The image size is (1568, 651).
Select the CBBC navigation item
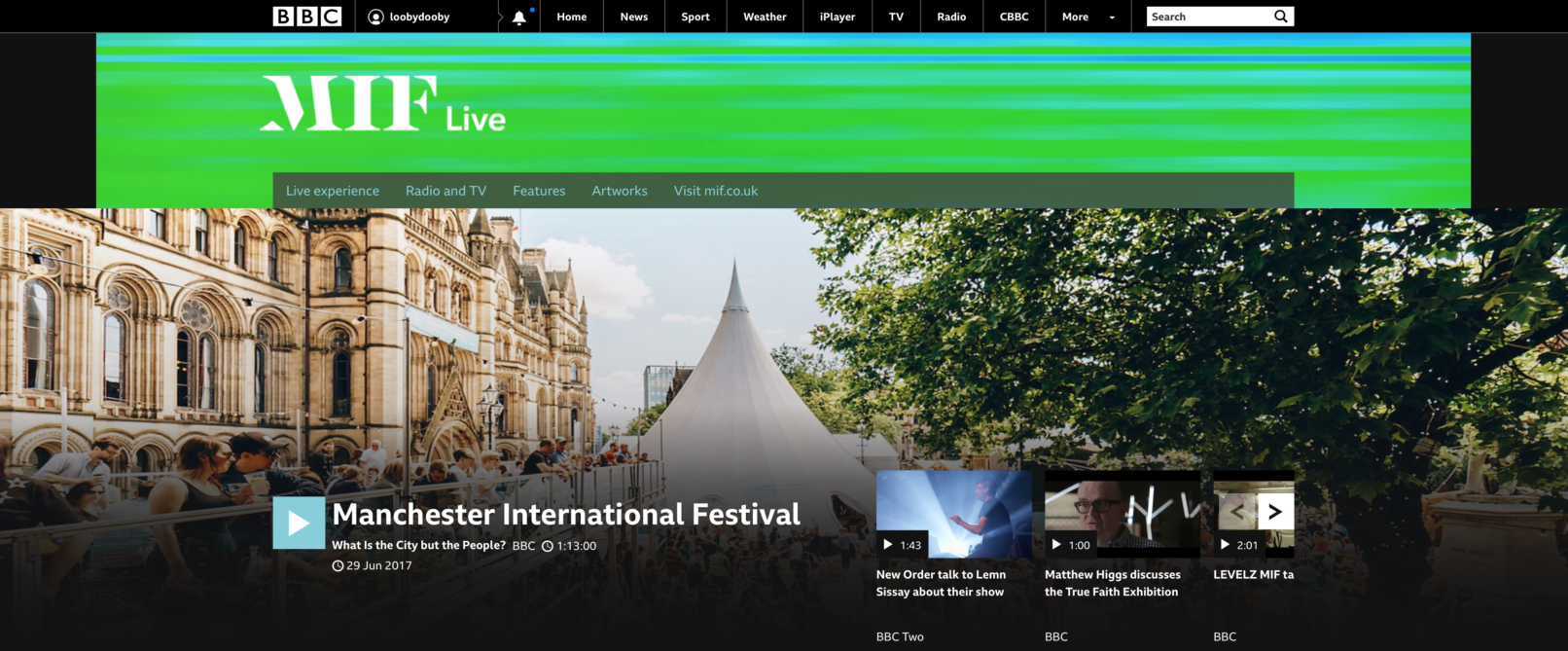pos(1014,17)
